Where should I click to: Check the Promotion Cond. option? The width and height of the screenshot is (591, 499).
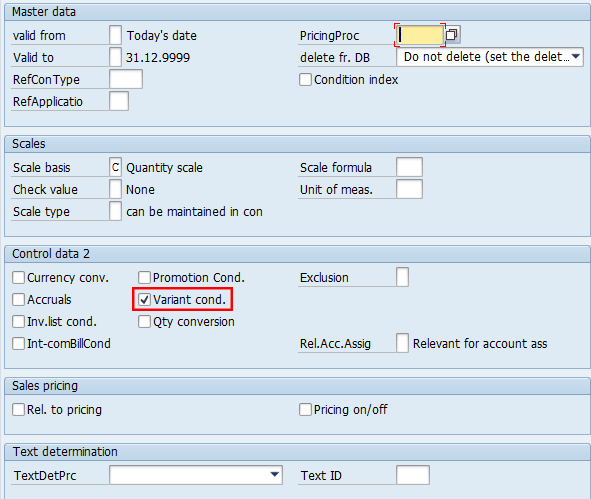[x=144, y=277]
